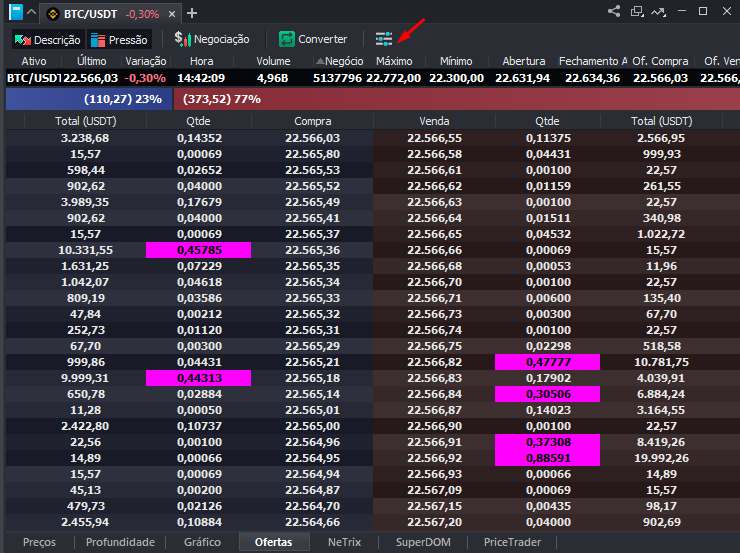This screenshot has height=553, width=740.
Task: Click the Mínimo column header
Action: click(x=456, y=61)
